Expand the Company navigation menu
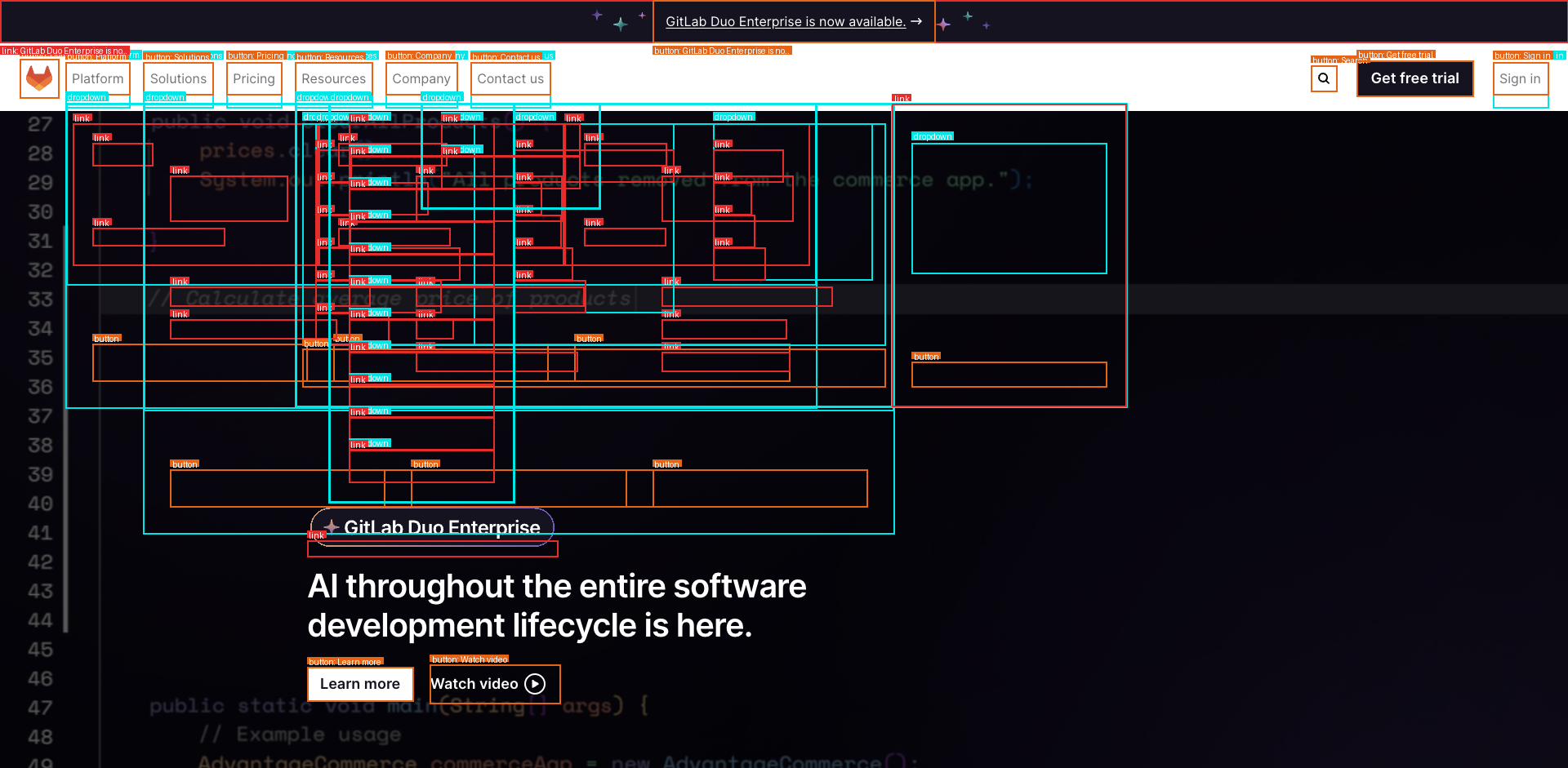Viewport: 1568px width, 768px height. pos(421,78)
